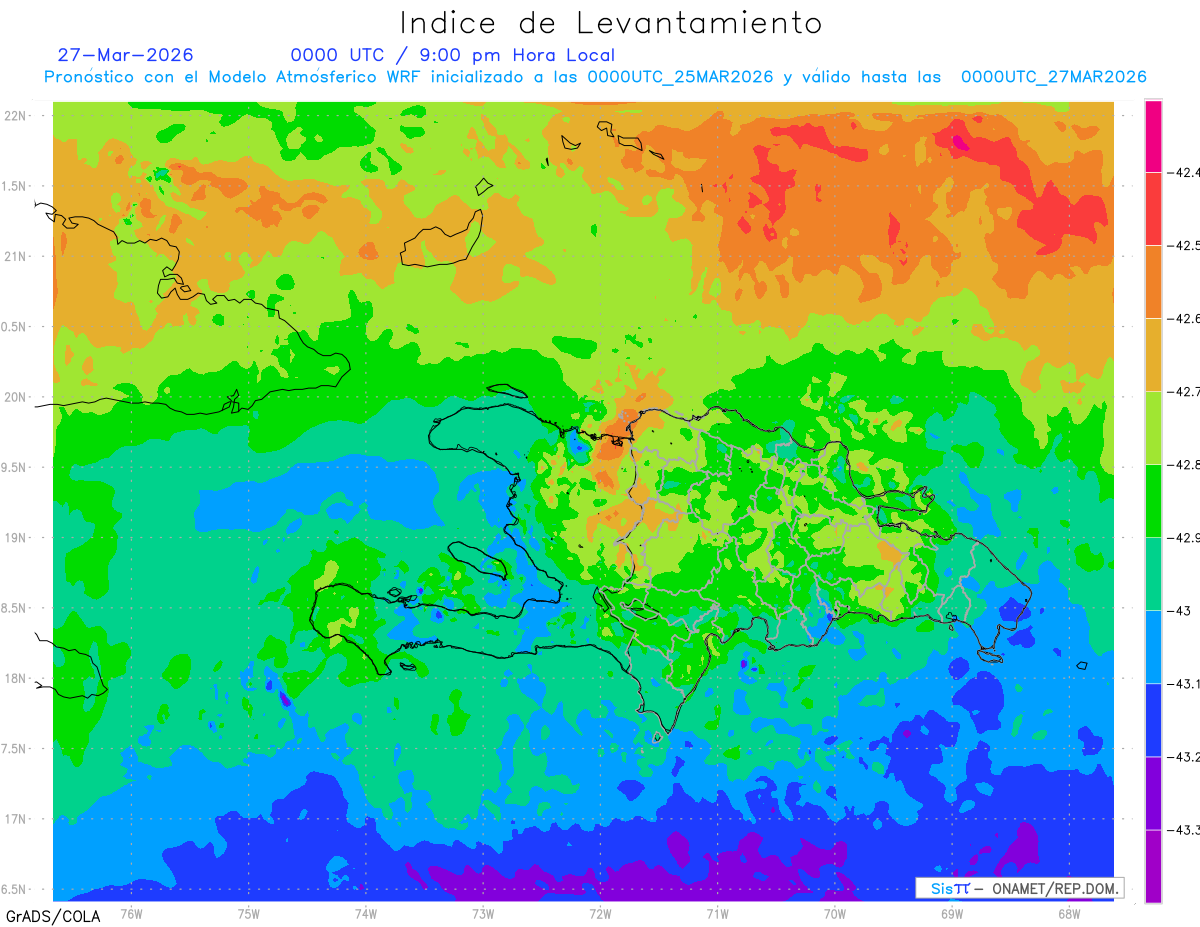Viewport: 1200px width, 927px height.
Task: Click the -43.1 legend value
Action: point(1183,684)
